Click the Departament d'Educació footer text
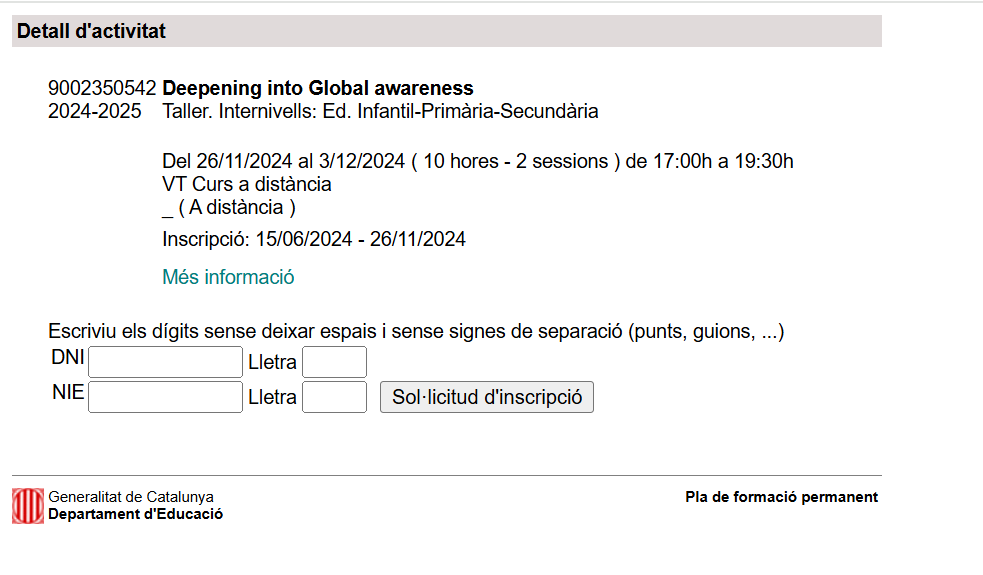The width and height of the screenshot is (983, 575). (x=135, y=514)
